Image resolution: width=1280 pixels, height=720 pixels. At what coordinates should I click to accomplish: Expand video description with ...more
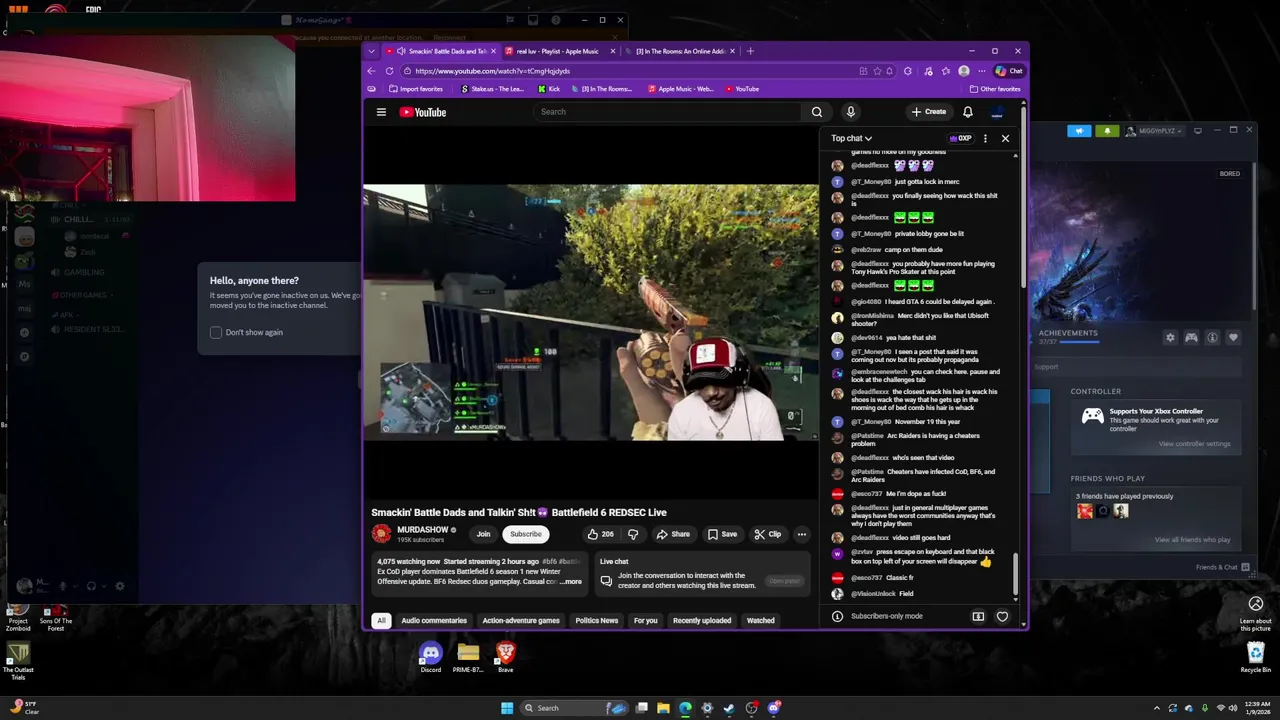click(570, 582)
